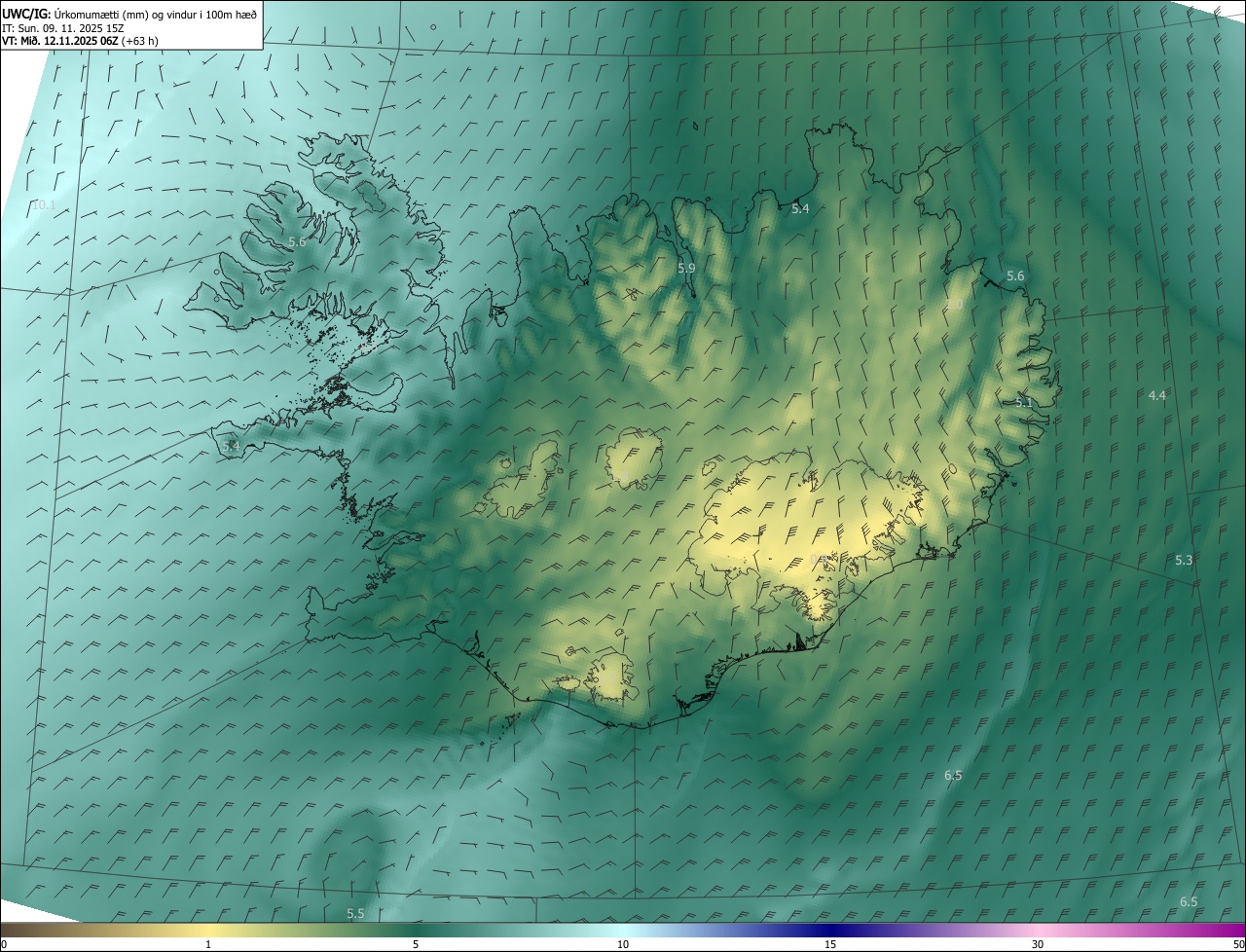Click the valid time "VT: Mið. 12.11.2025 06Z (+63 h)"

(x=80, y=41)
